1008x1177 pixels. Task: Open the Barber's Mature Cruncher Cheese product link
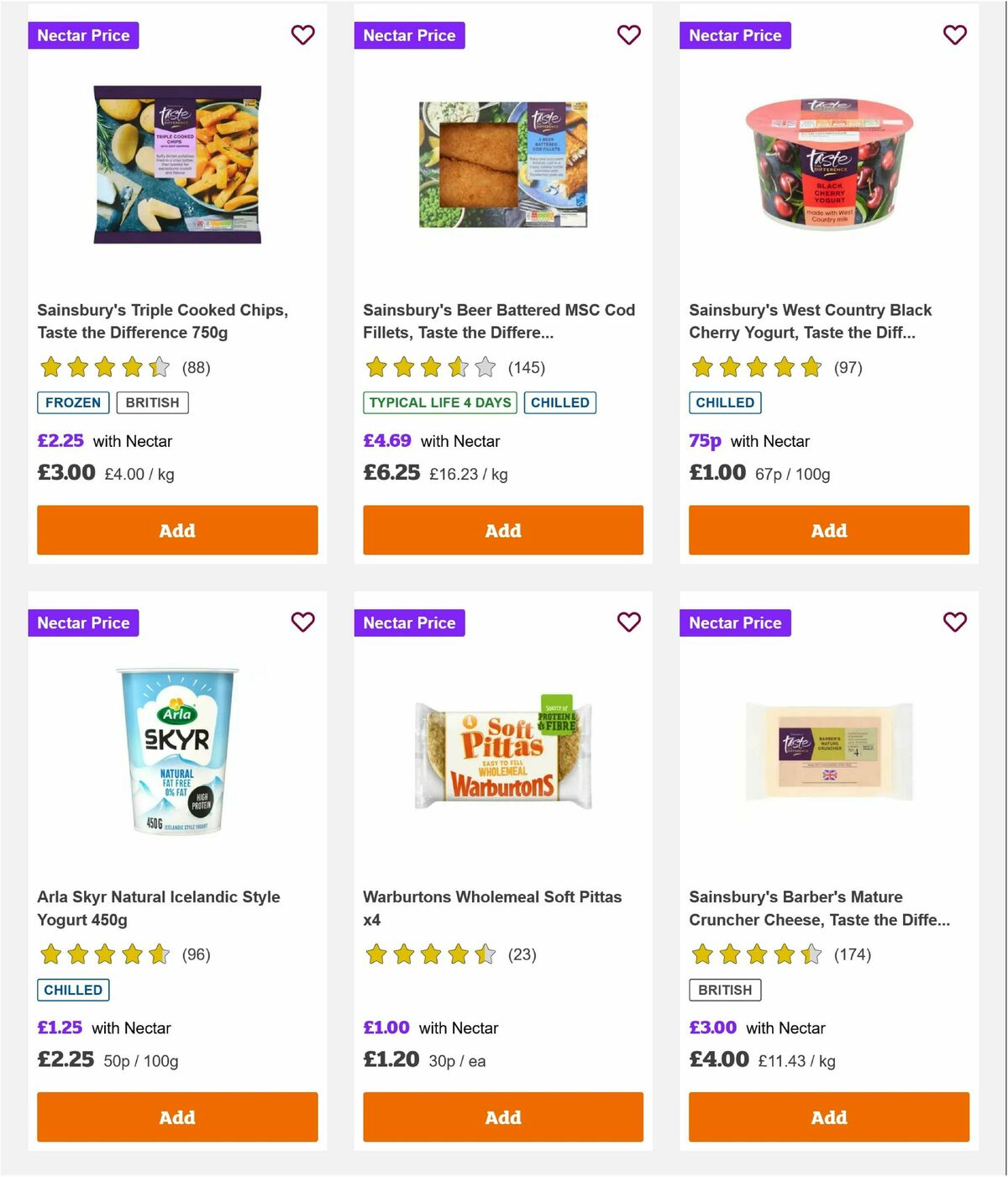coord(820,908)
